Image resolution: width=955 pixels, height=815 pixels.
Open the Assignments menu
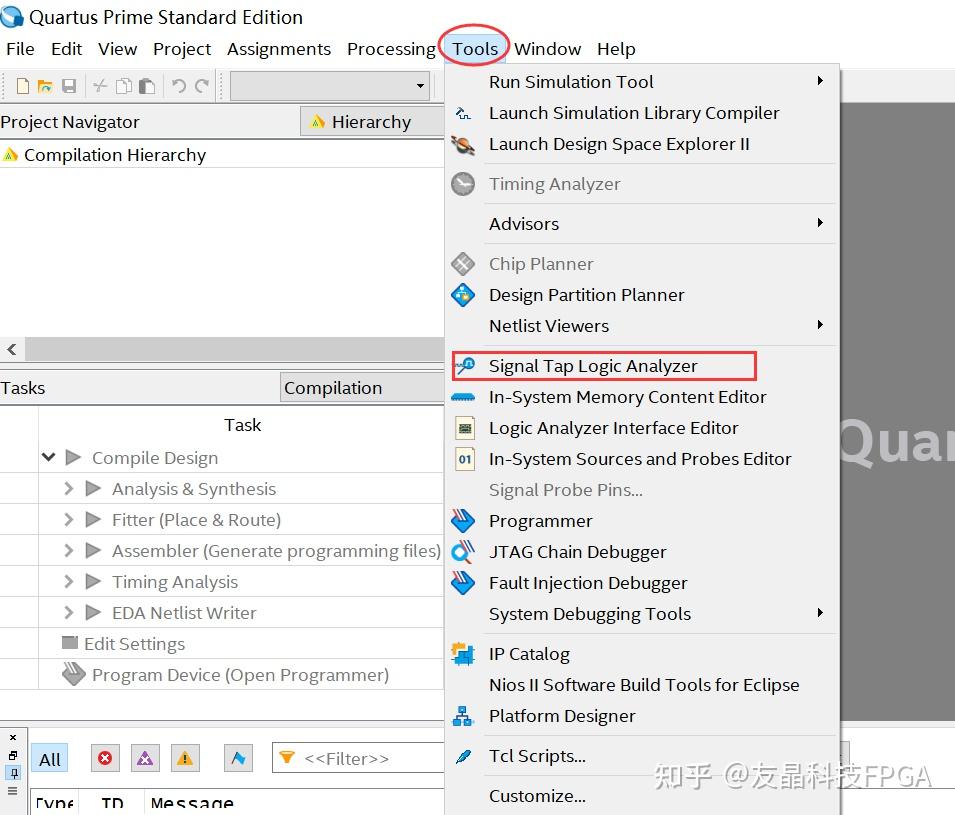coord(279,49)
